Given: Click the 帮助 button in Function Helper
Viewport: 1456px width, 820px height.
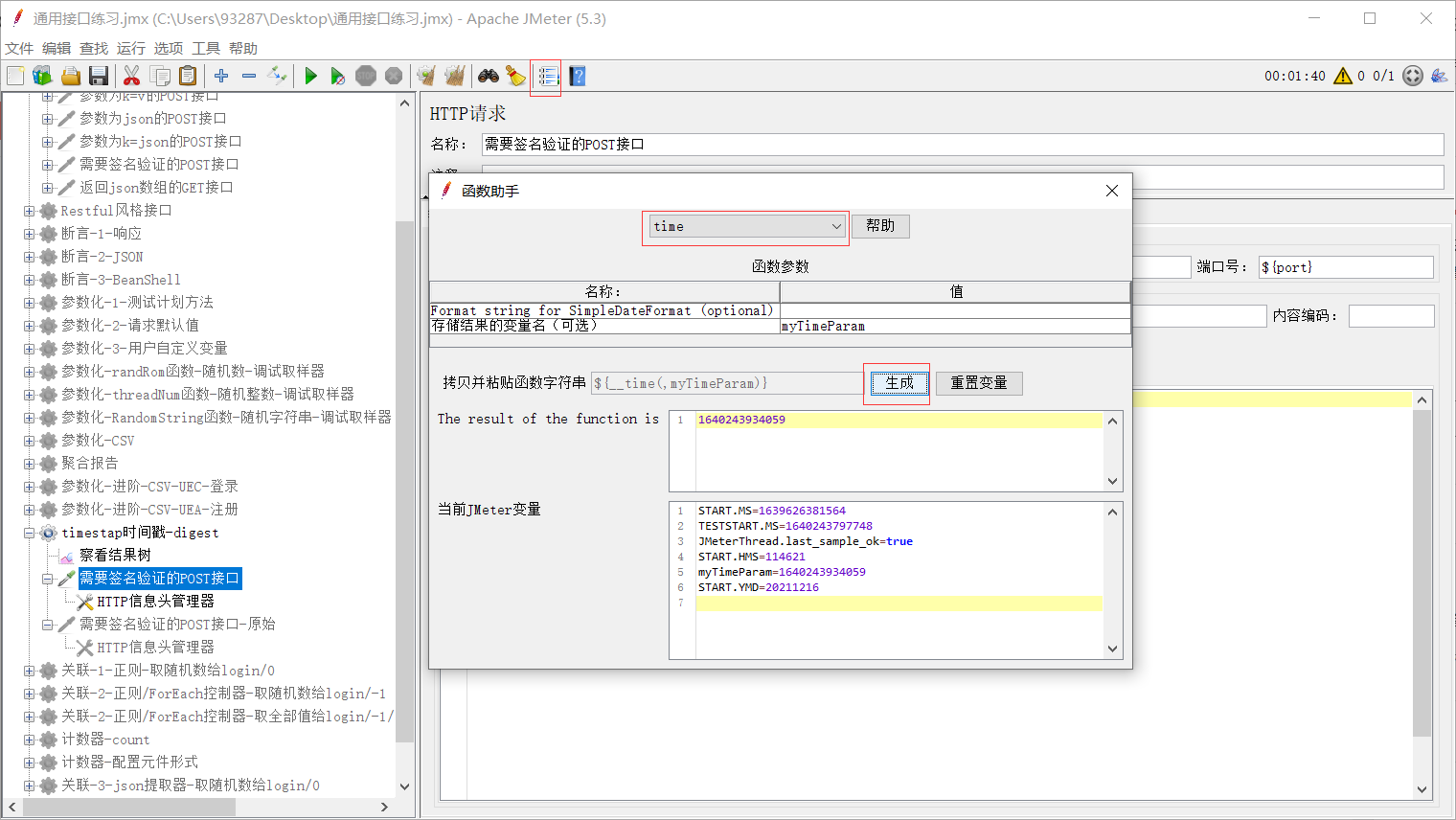Looking at the screenshot, I should (880, 226).
